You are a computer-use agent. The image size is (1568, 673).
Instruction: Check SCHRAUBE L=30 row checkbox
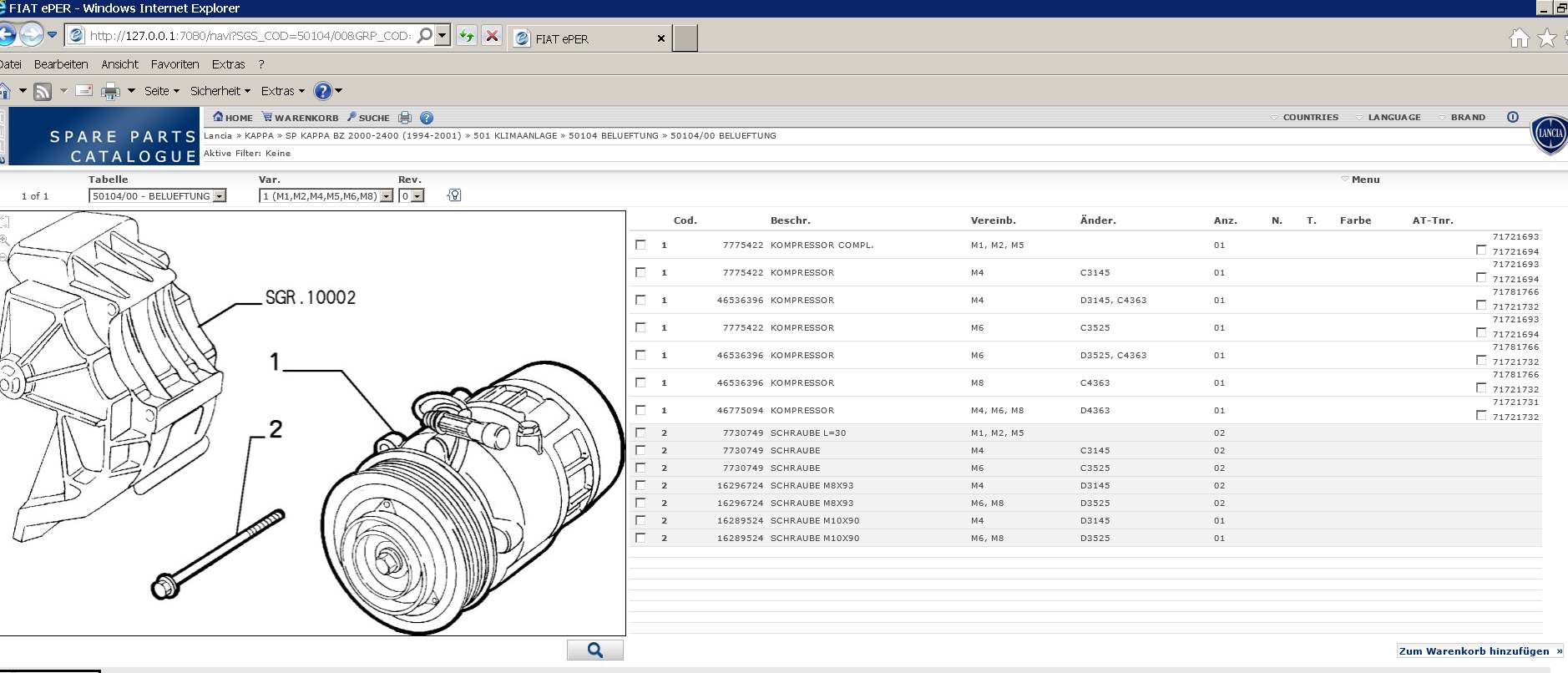pyautogui.click(x=640, y=433)
